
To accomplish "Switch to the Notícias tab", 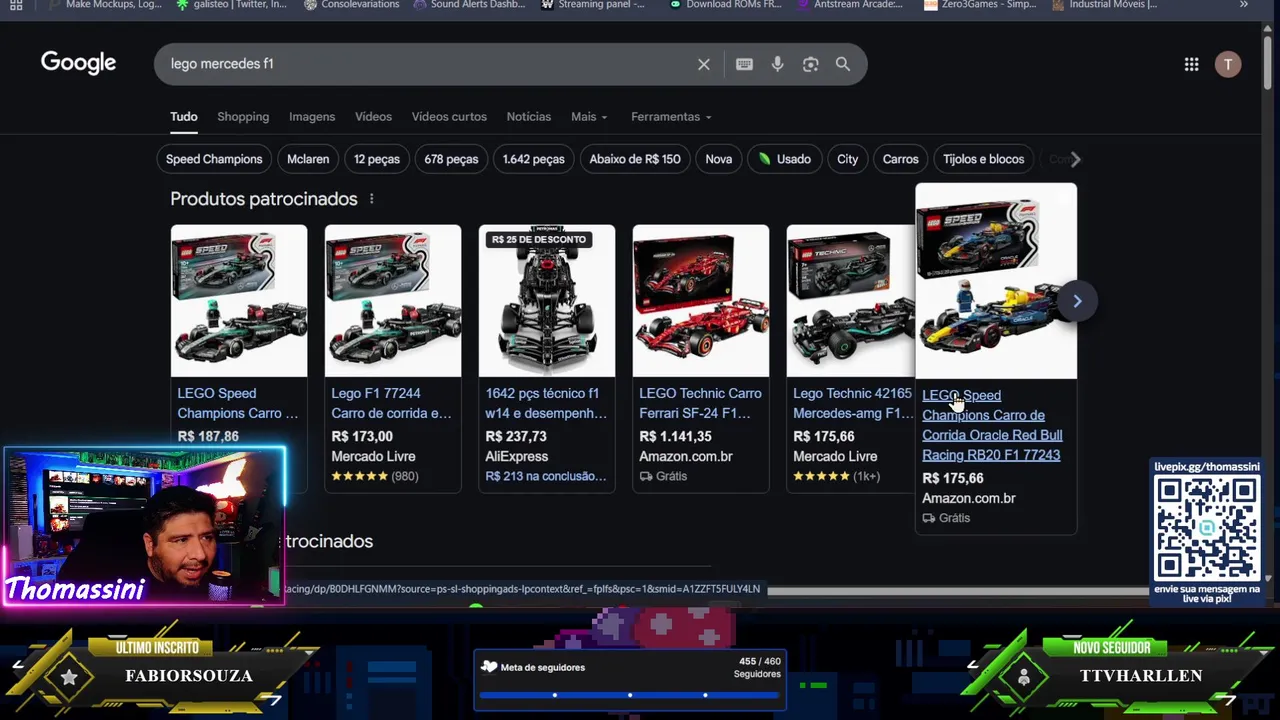I will (528, 117).
